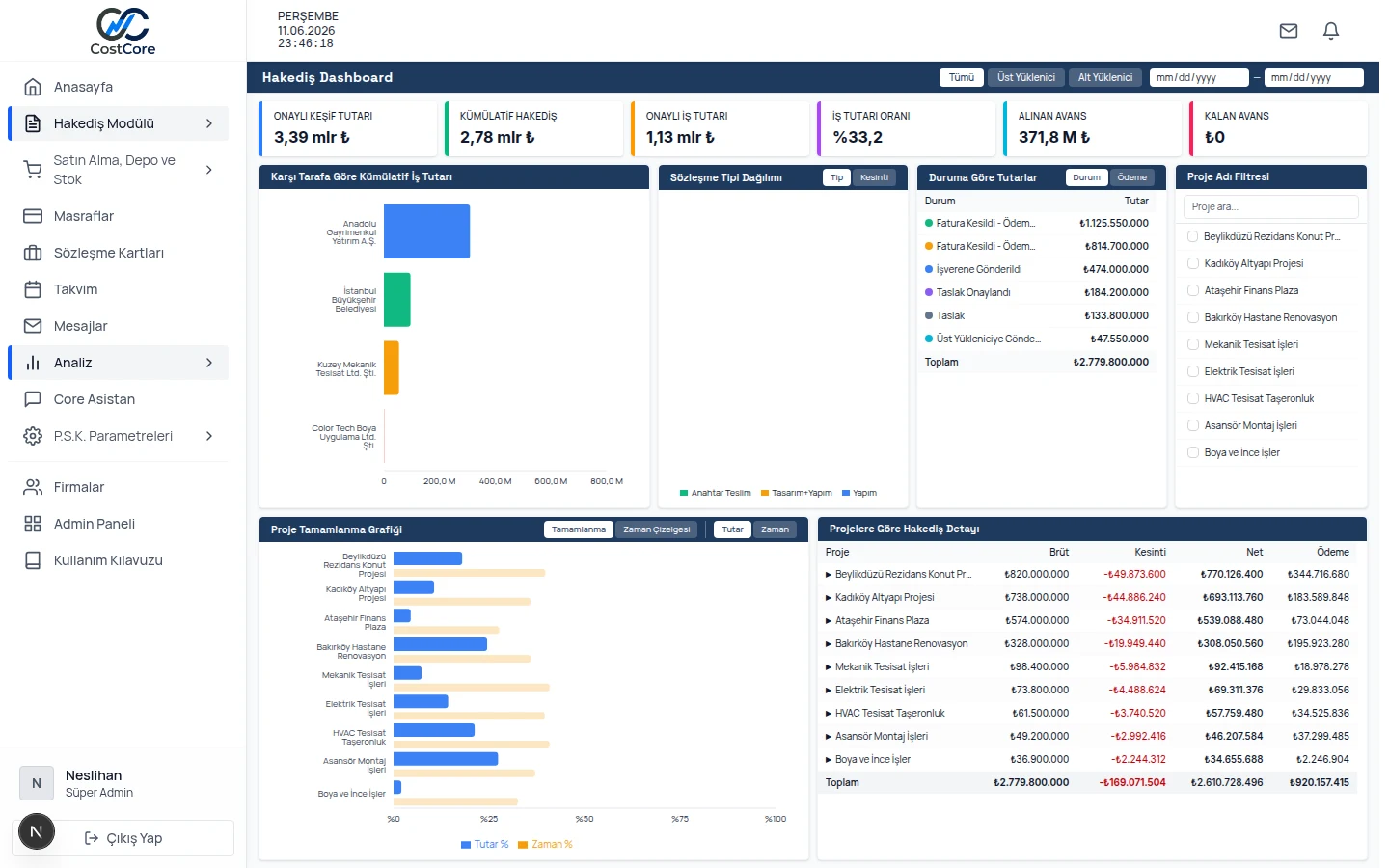Click the Takvim calendar icon

click(x=33, y=289)
